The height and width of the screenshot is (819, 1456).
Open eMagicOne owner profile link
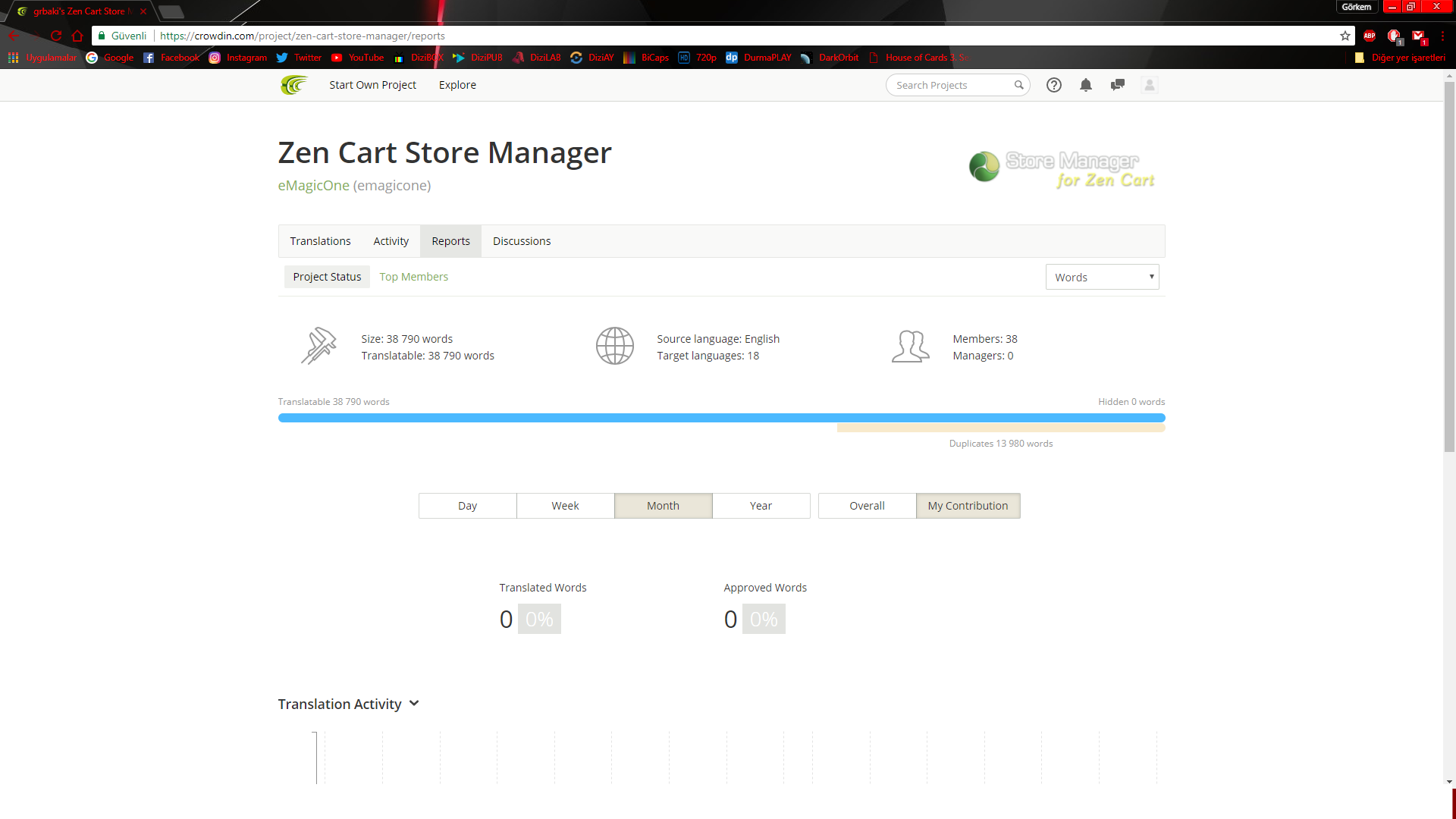313,186
